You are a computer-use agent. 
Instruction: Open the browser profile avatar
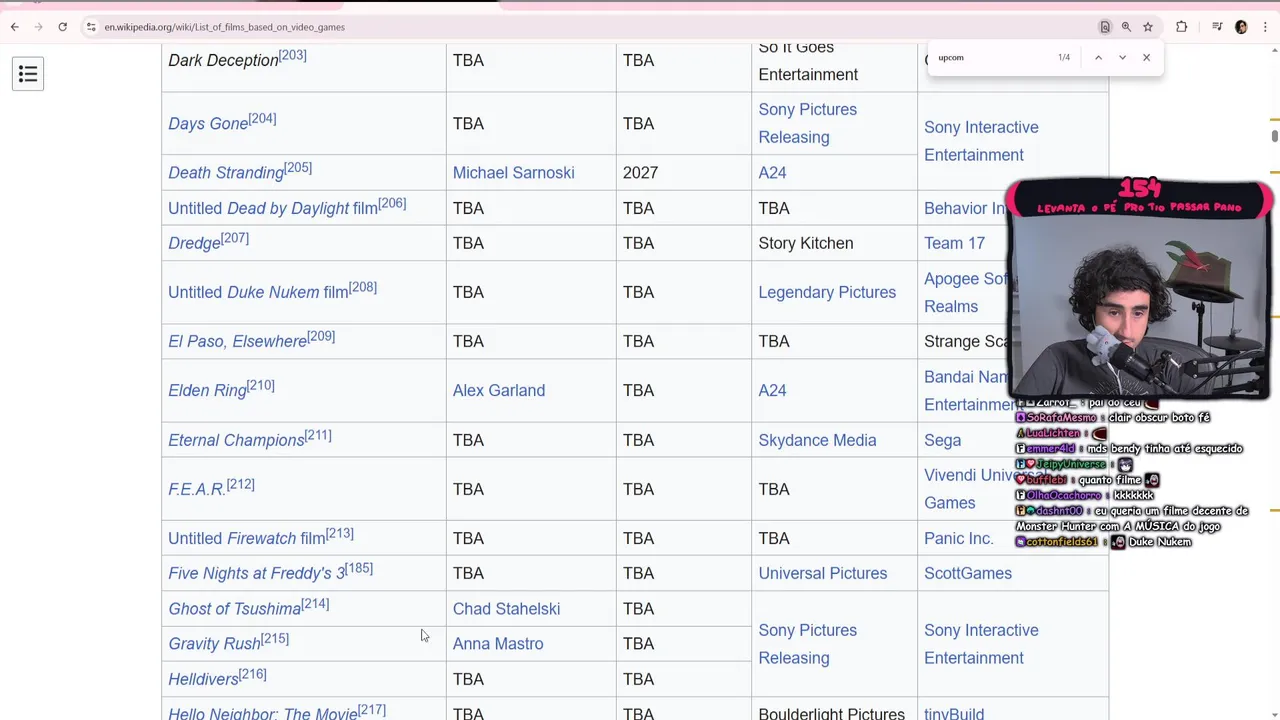click(1241, 27)
